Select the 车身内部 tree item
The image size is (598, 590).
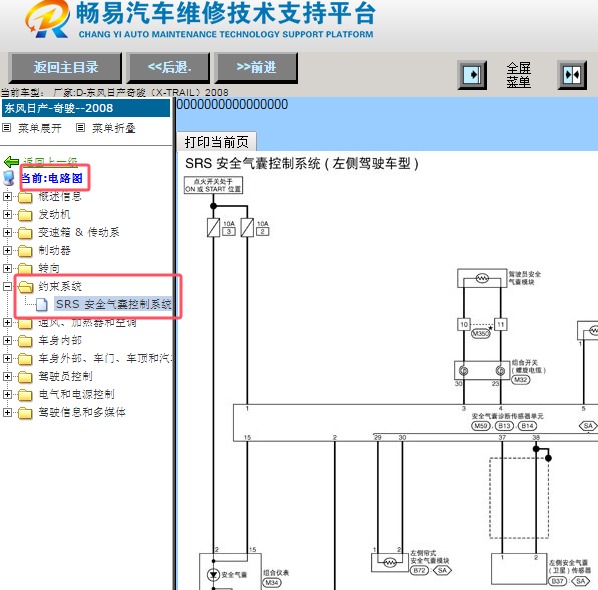coord(60,340)
